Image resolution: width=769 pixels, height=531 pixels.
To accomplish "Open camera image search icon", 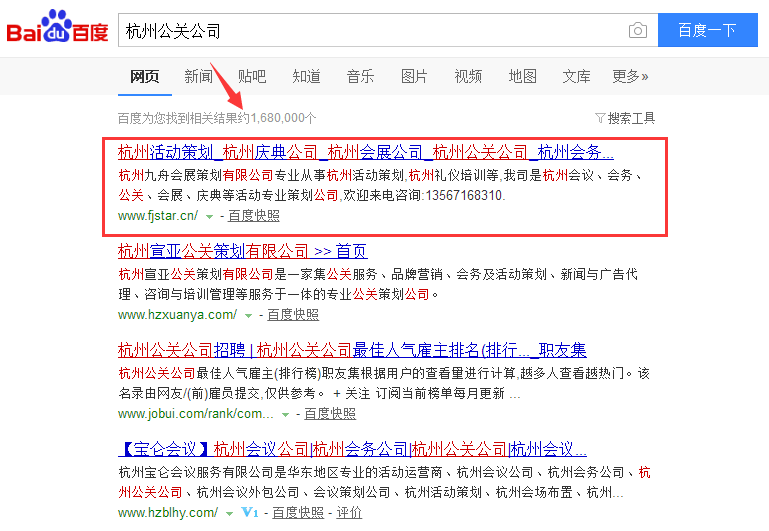I will point(638,30).
